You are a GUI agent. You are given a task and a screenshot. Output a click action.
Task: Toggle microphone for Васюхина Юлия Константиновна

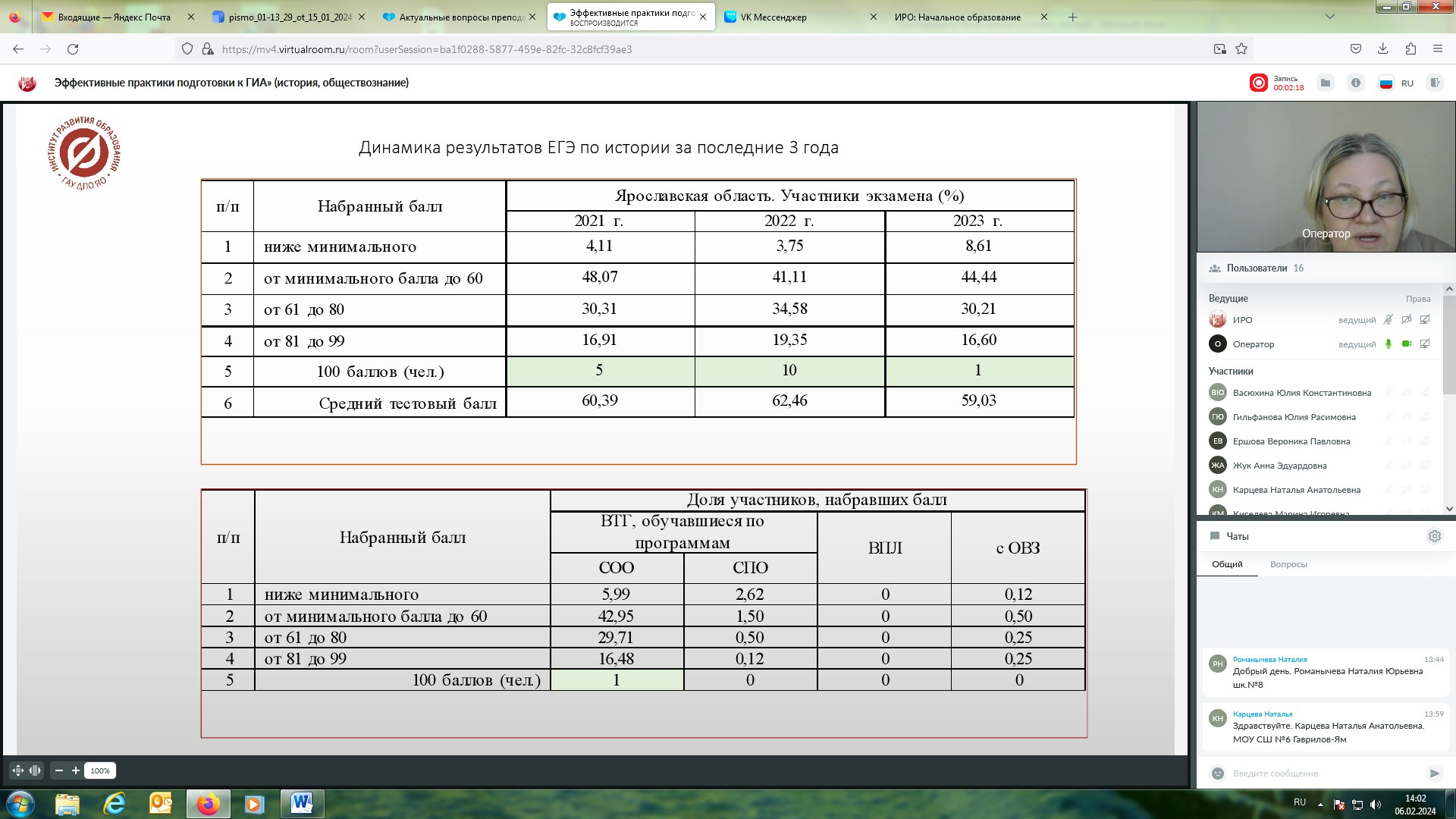(1389, 393)
